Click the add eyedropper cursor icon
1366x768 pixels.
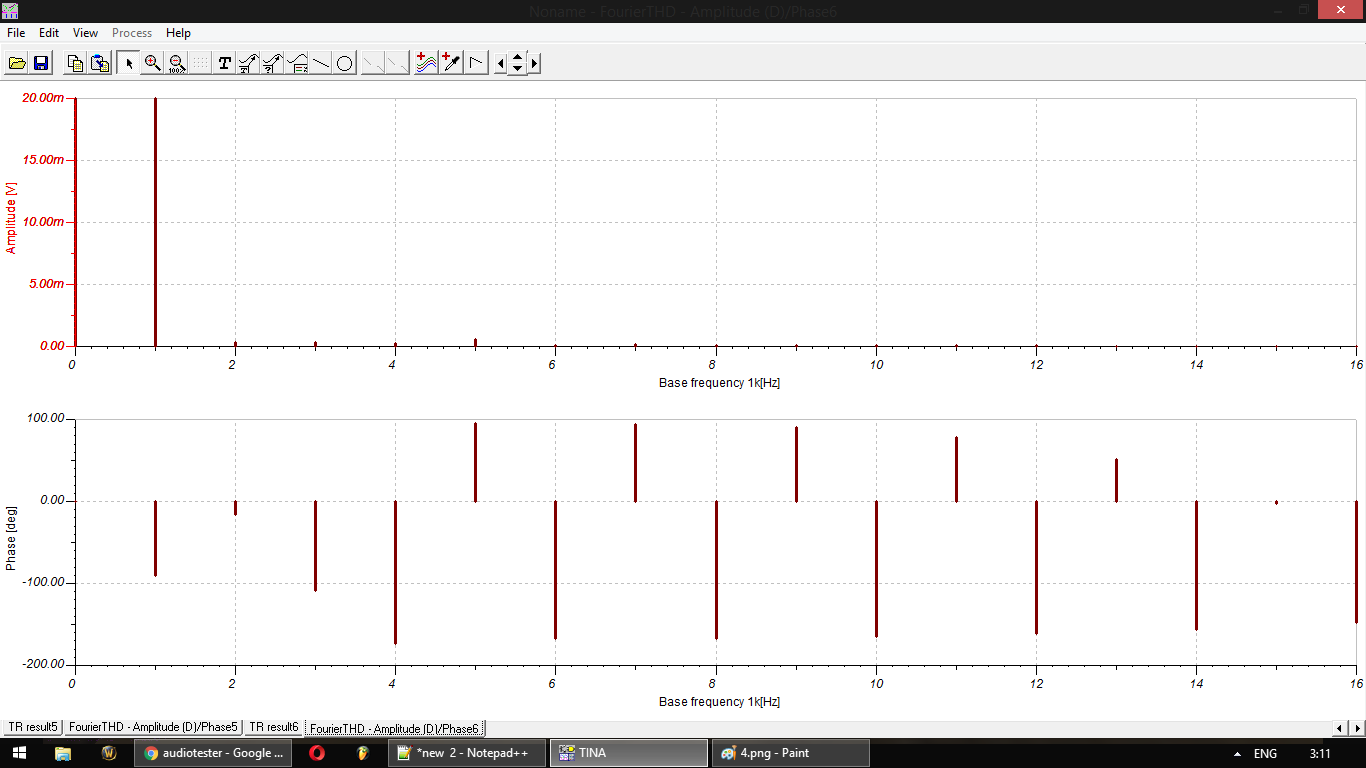tap(451, 63)
